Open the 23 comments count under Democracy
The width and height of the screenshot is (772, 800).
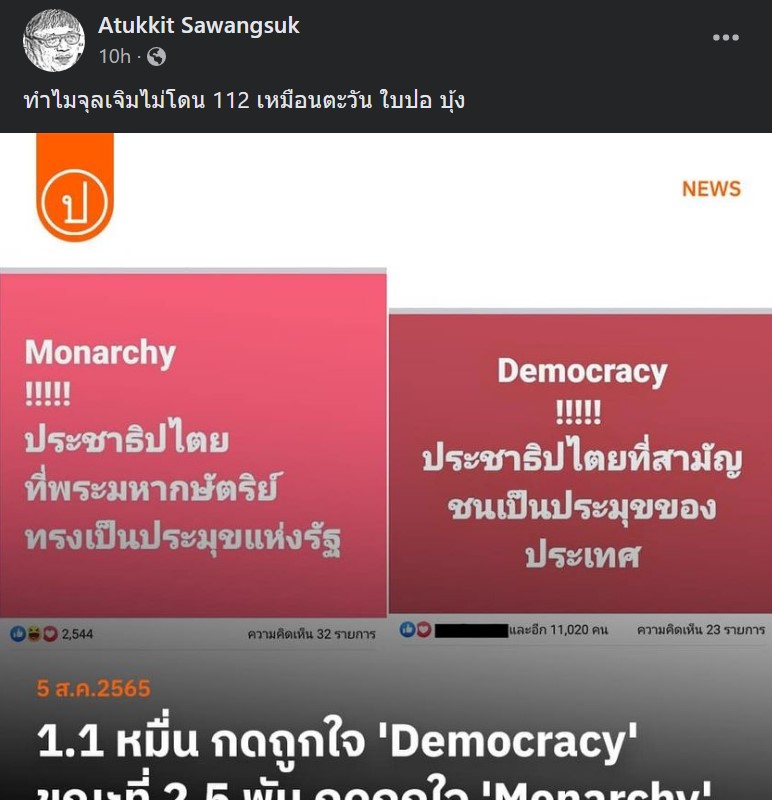pos(701,630)
